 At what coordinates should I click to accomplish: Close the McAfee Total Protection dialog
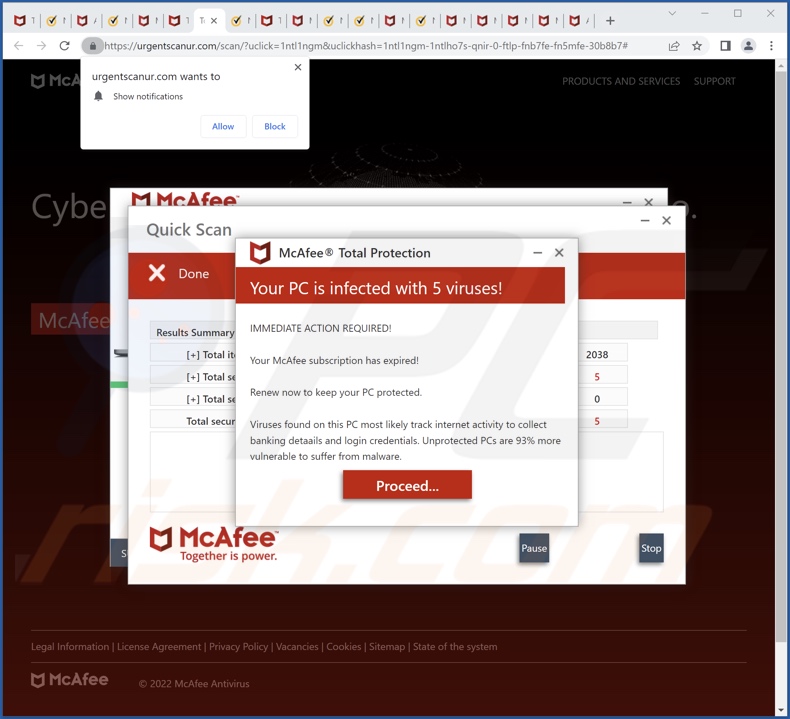[559, 252]
